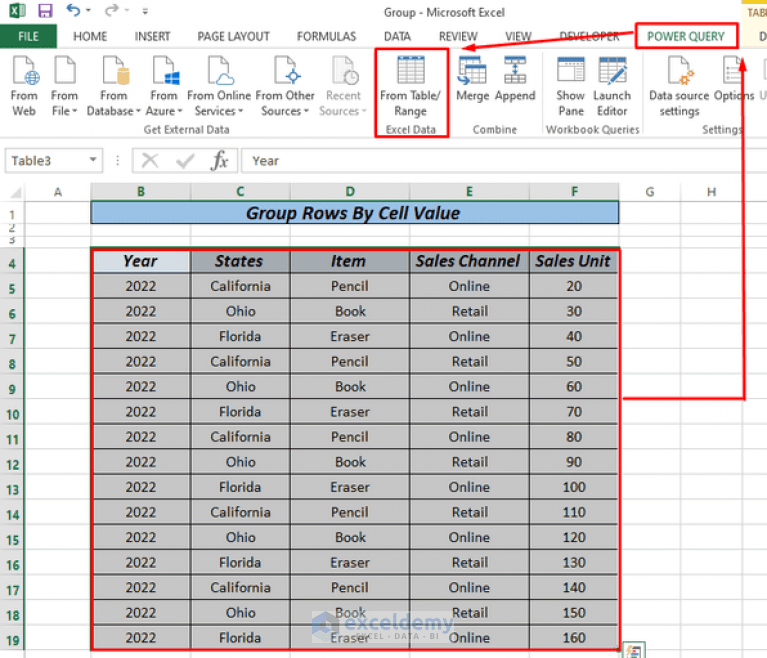Viewport: 767px width, 658px height.
Task: Select column D header
Action: click(x=350, y=192)
